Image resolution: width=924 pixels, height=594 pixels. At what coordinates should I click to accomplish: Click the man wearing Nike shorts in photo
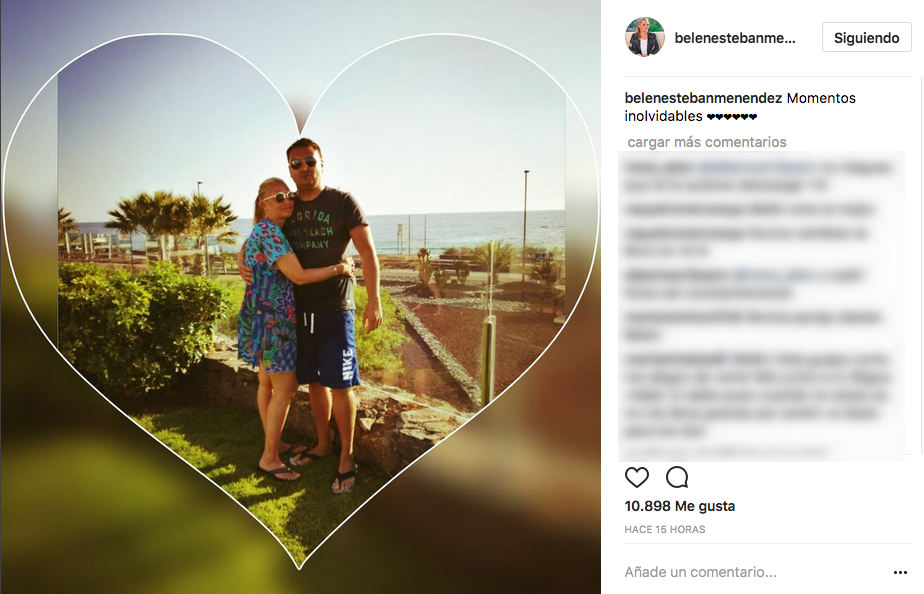(330, 306)
